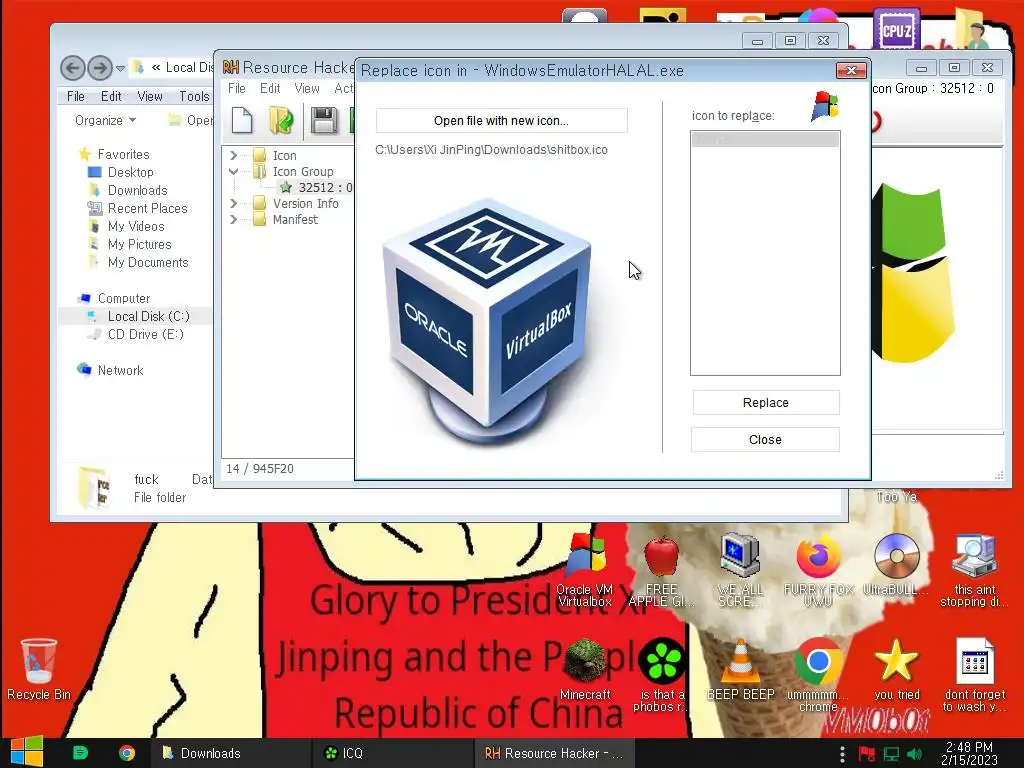Select Favorites in Explorer navigation pane
Image resolution: width=1024 pixels, height=768 pixels.
[x=123, y=154]
